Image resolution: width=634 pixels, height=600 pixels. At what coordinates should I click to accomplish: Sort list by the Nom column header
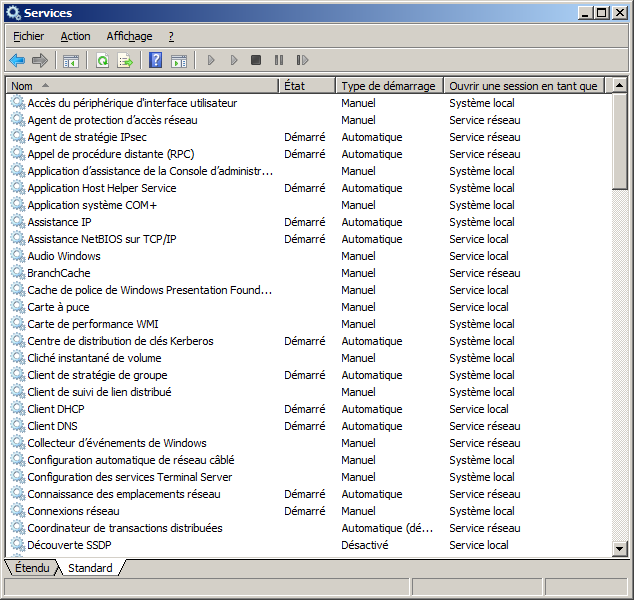(140, 86)
